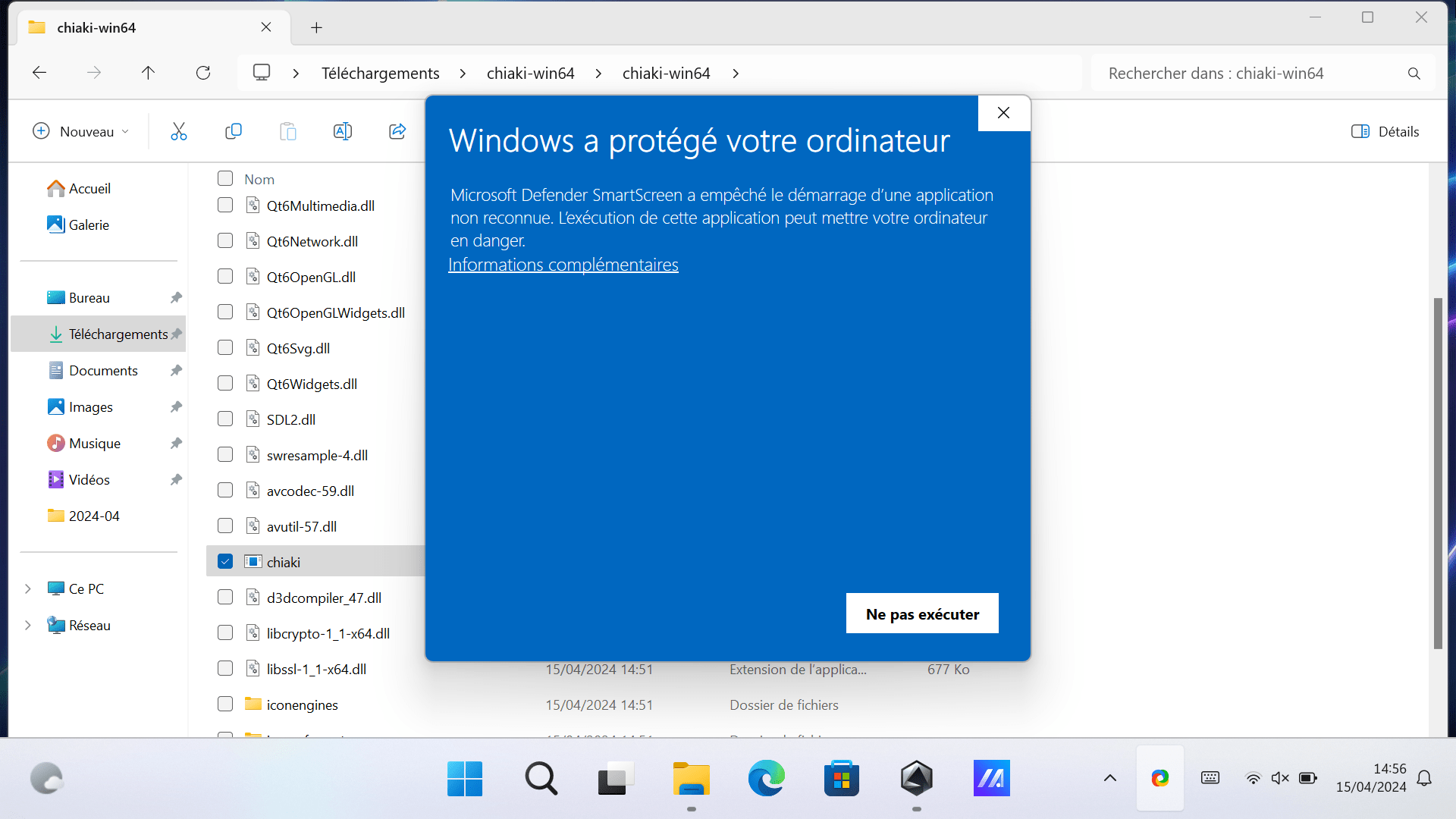
Task: Click chevron before Téléchargements in path
Action: (296, 74)
